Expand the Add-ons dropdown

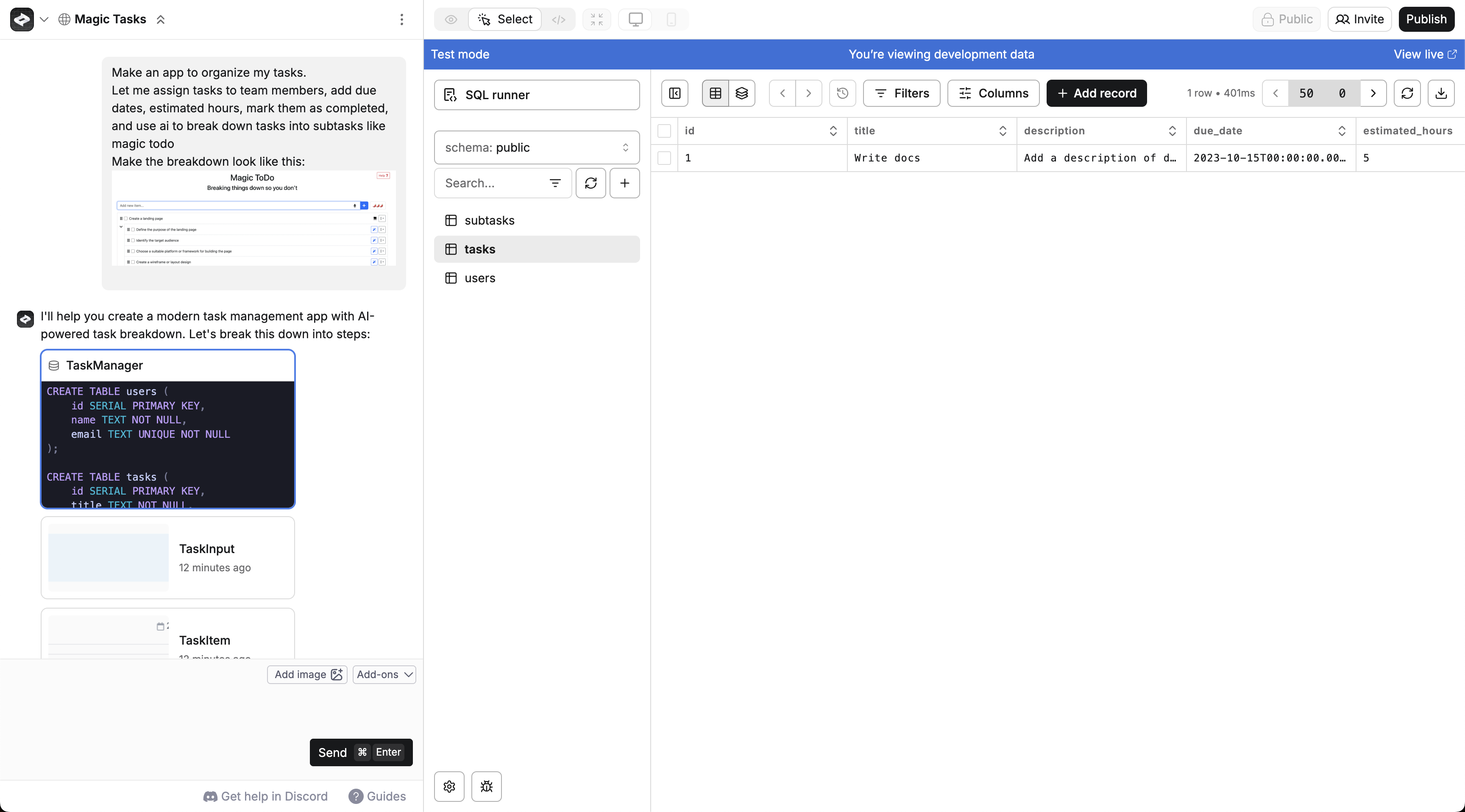(x=384, y=674)
